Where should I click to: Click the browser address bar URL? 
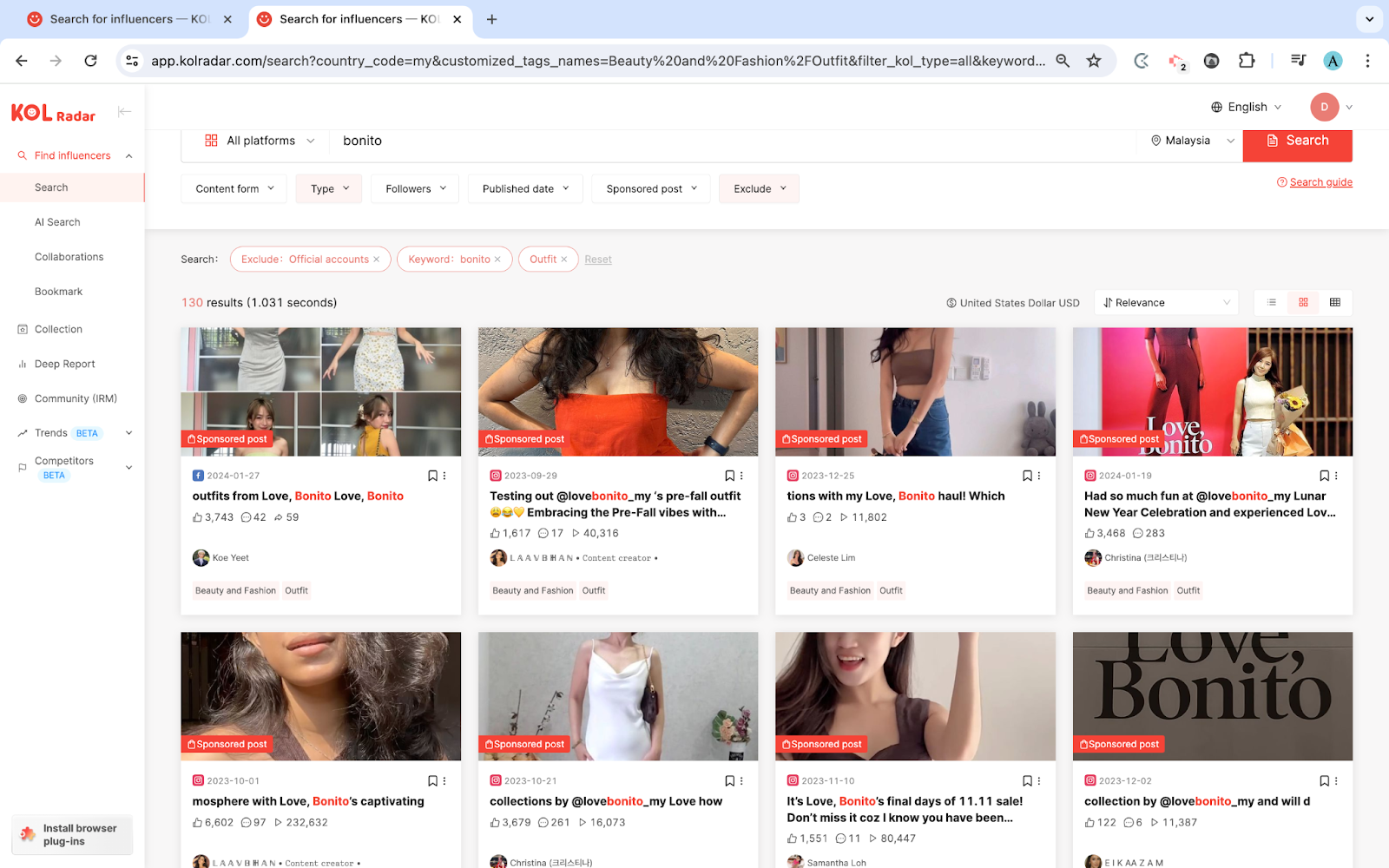597,61
